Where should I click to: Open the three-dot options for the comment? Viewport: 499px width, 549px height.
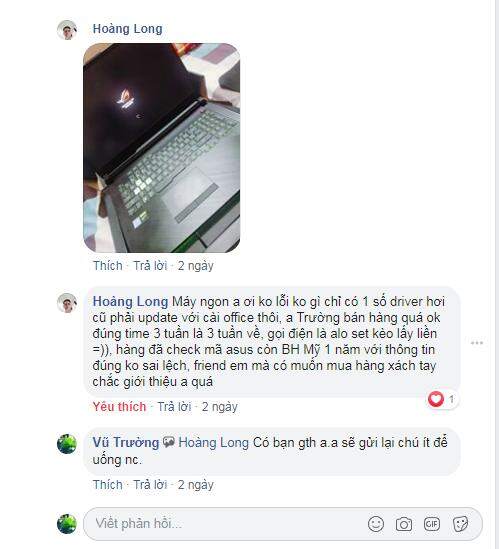pos(477,343)
